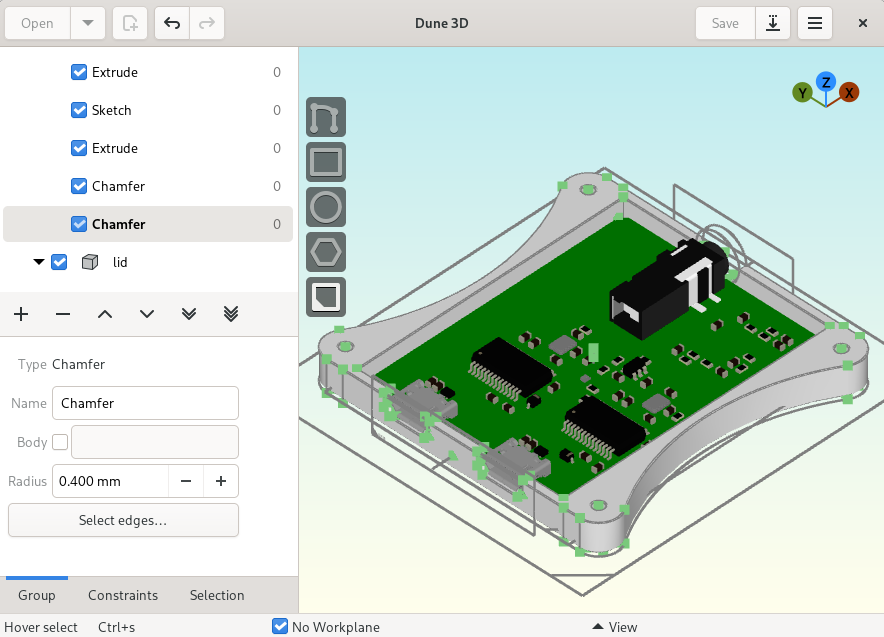Select the hexagon polygon tool
This screenshot has width=884, height=637.
tap(326, 252)
